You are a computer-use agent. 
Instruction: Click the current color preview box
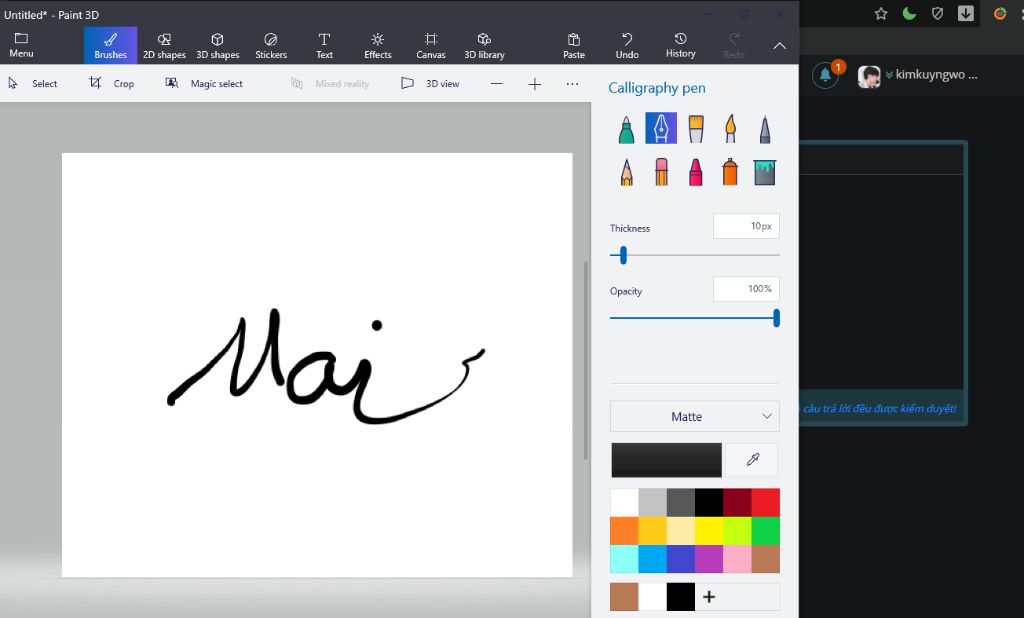click(x=666, y=460)
